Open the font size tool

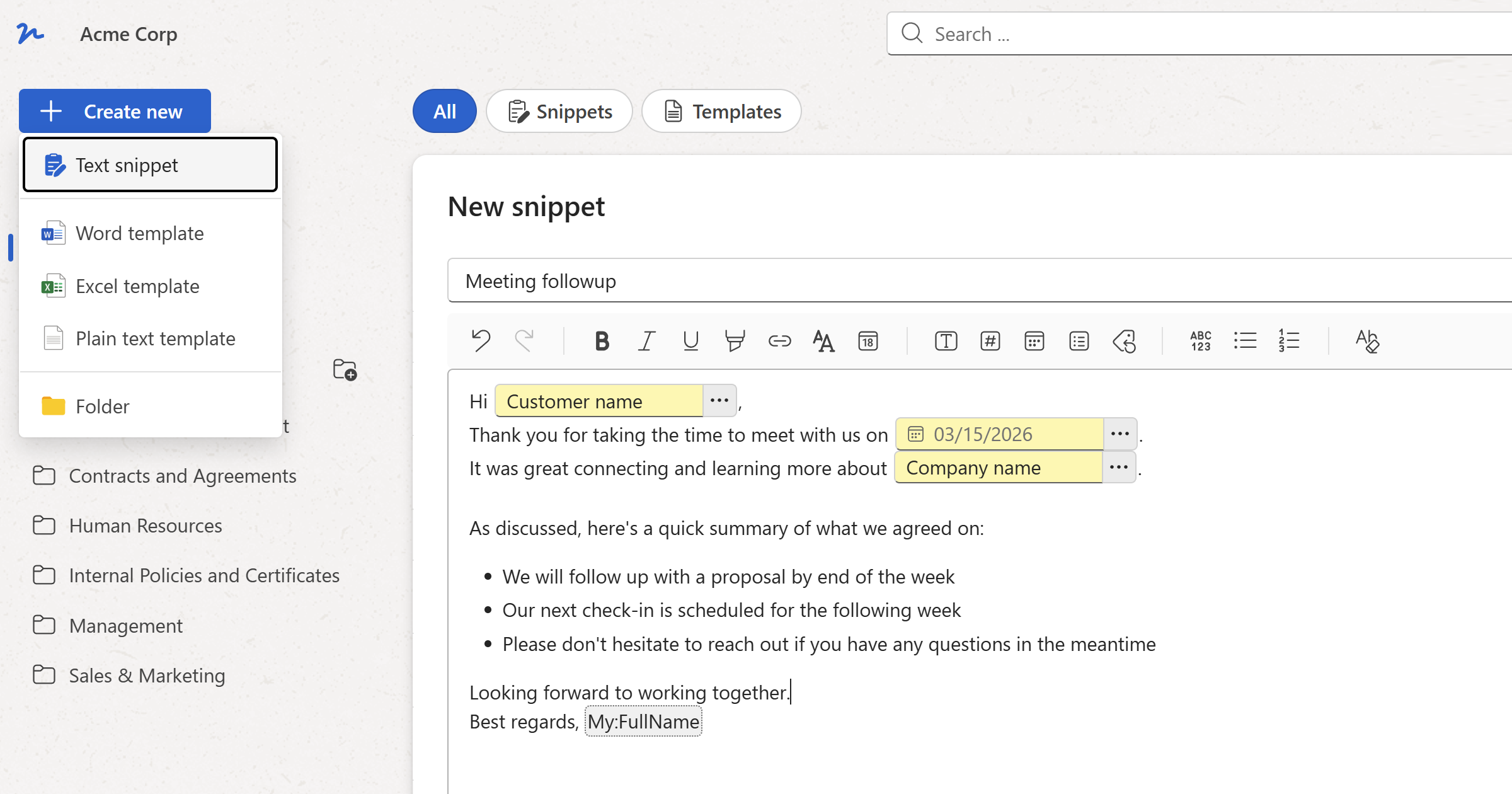click(x=823, y=341)
